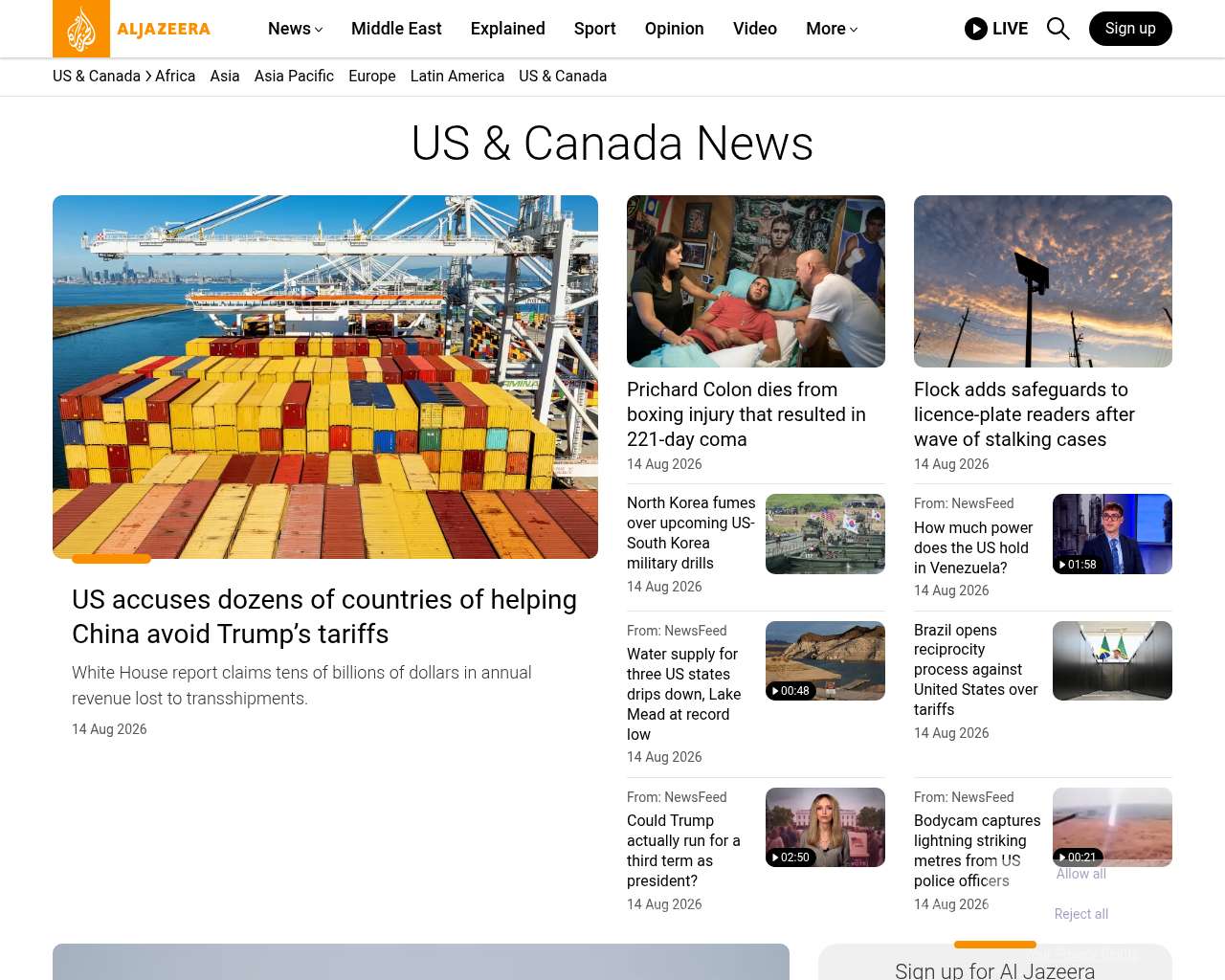Open the shipping containers port photo
The width and height of the screenshot is (1225, 980).
pyautogui.click(x=325, y=377)
